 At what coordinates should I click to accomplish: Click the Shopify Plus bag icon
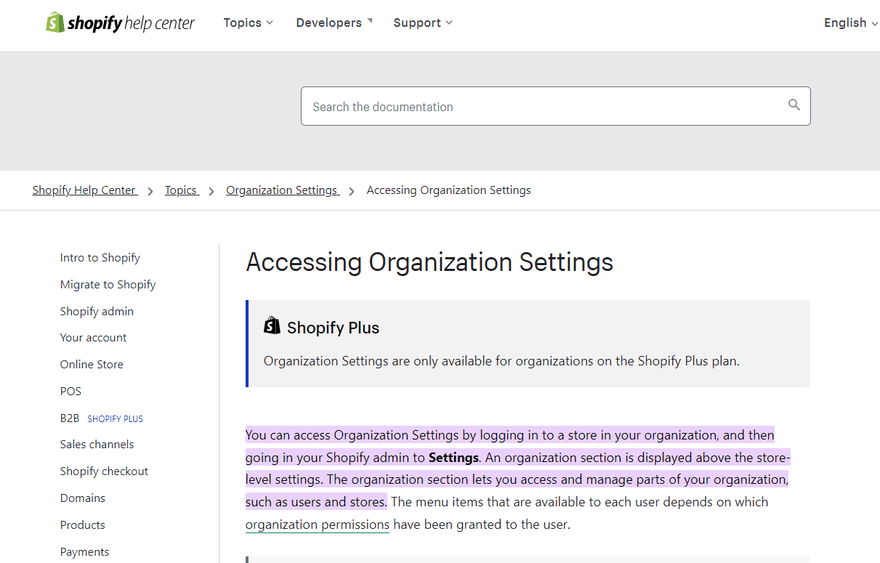click(x=272, y=326)
